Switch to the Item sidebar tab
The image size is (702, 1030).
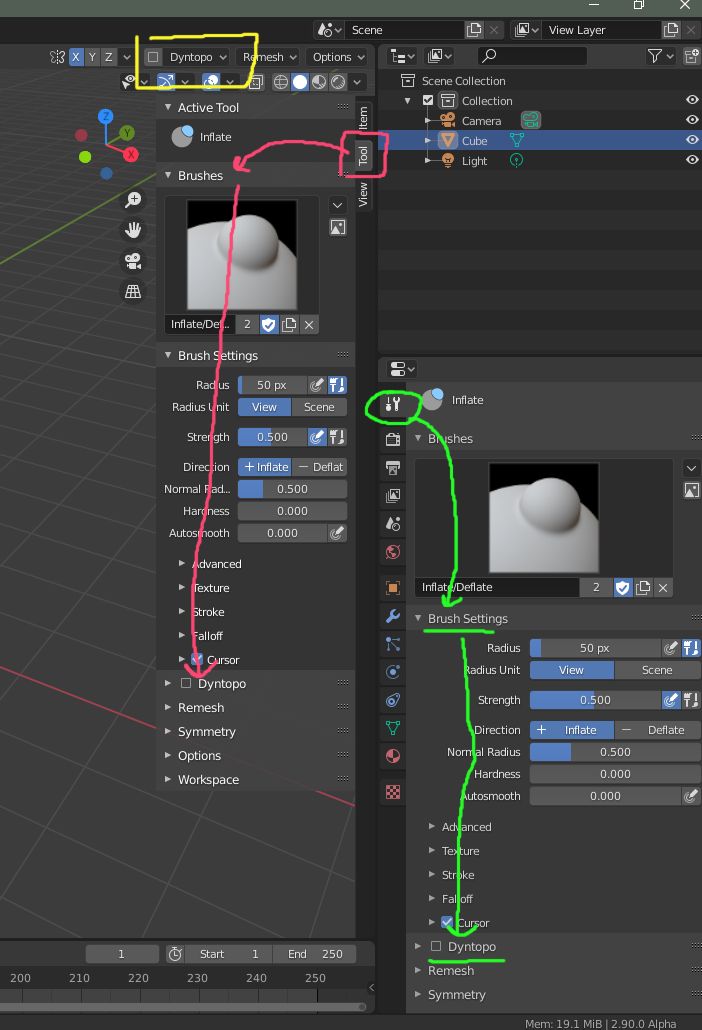tap(363, 117)
